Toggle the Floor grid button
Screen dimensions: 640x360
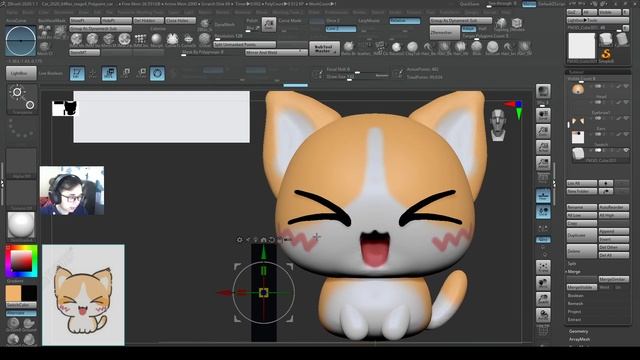pos(543,196)
